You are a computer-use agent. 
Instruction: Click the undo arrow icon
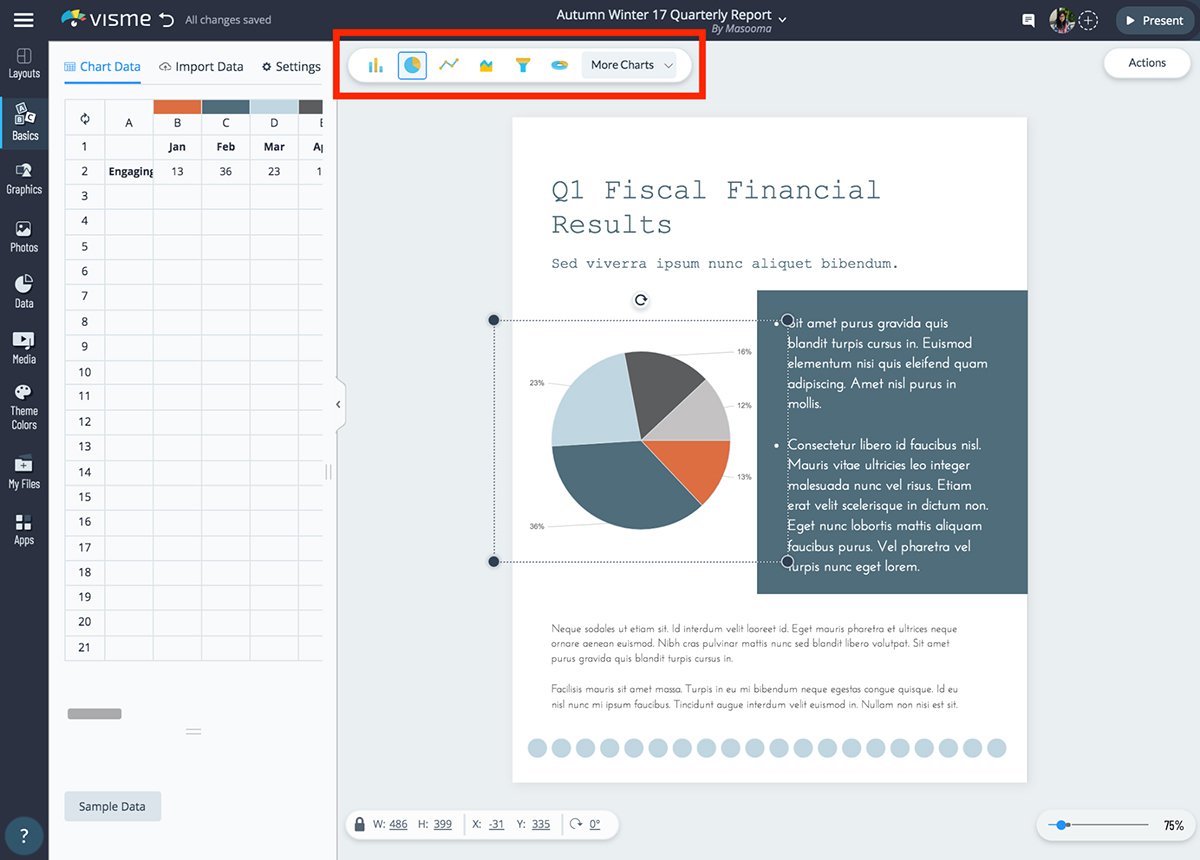[x=166, y=20]
